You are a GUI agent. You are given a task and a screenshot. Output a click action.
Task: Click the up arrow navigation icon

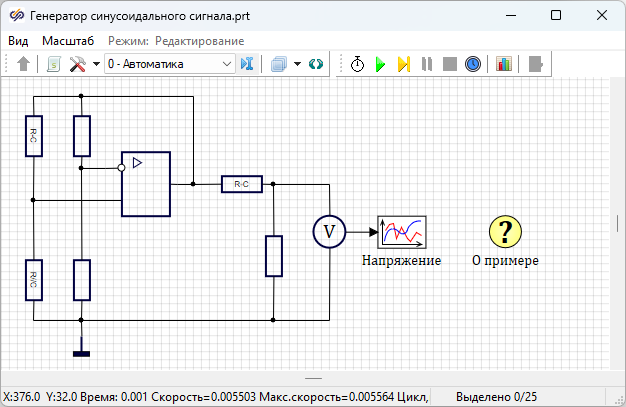pos(24,64)
